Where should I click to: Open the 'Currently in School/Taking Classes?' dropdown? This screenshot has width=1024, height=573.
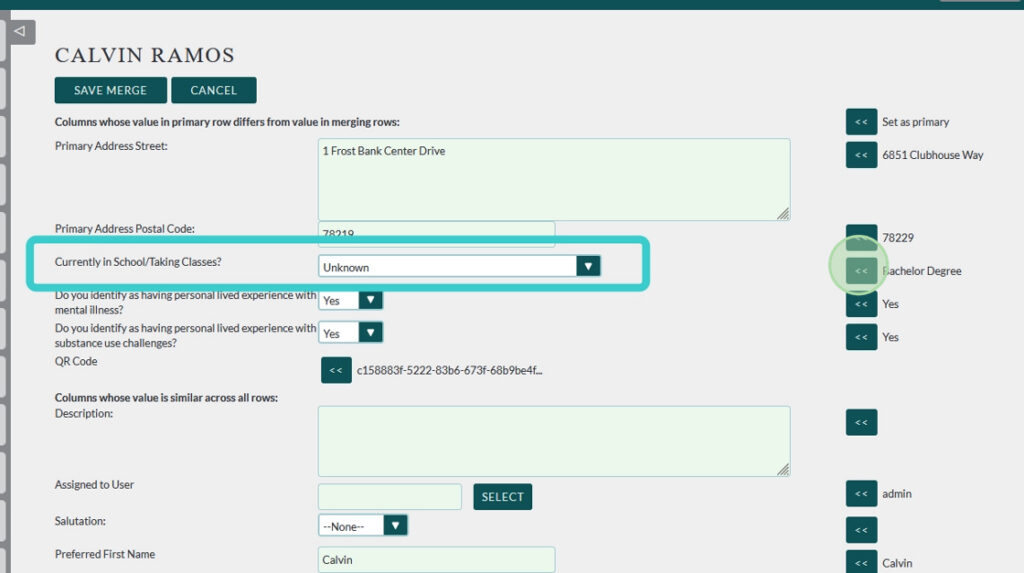click(459, 267)
